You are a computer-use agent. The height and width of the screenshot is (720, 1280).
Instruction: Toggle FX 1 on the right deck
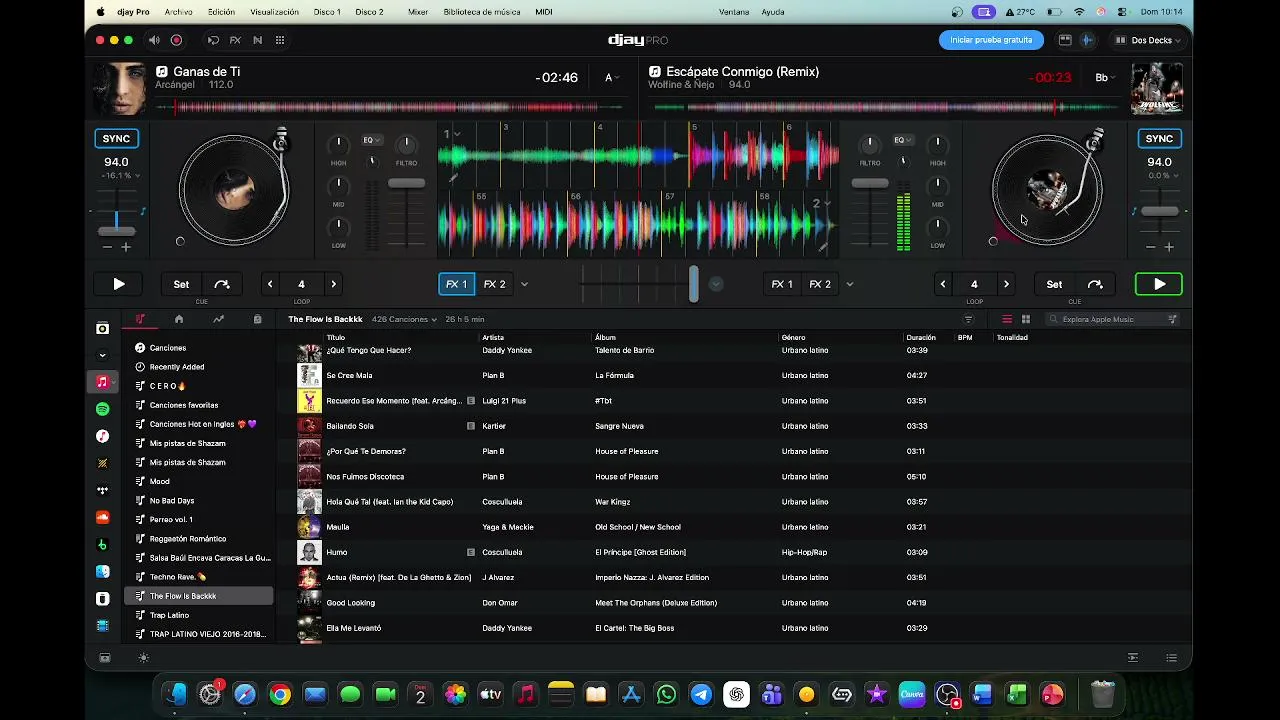(782, 284)
